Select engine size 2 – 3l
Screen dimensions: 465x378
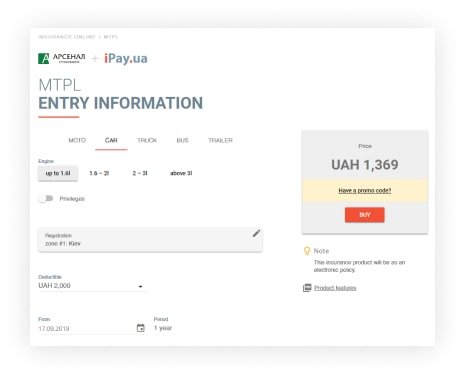(x=140, y=173)
